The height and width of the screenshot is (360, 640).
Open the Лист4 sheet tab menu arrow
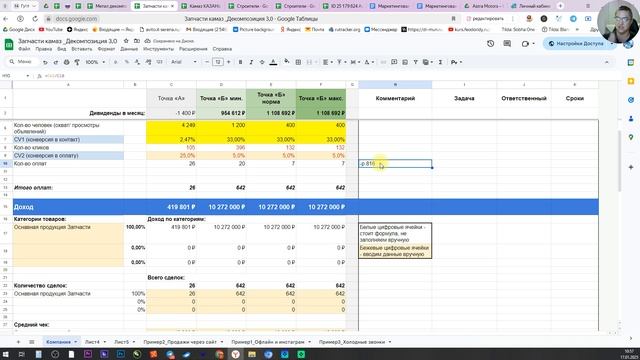click(104, 342)
